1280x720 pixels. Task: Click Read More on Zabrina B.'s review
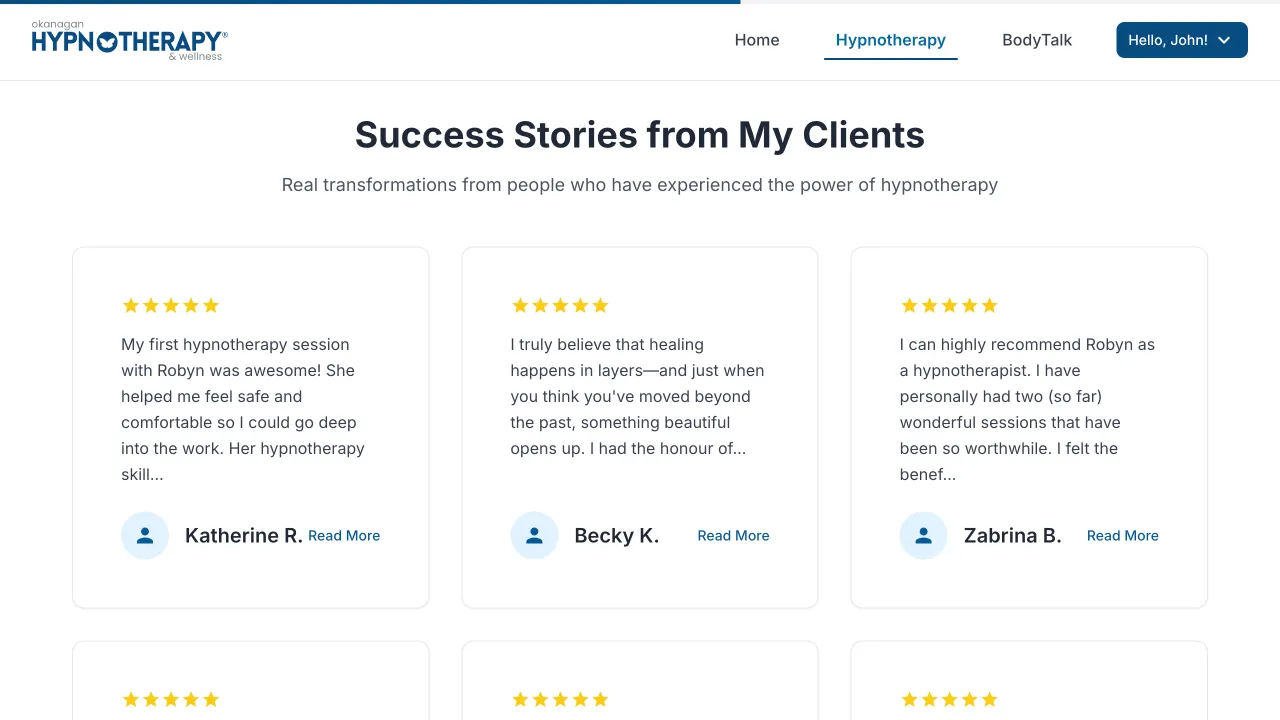click(x=1122, y=535)
